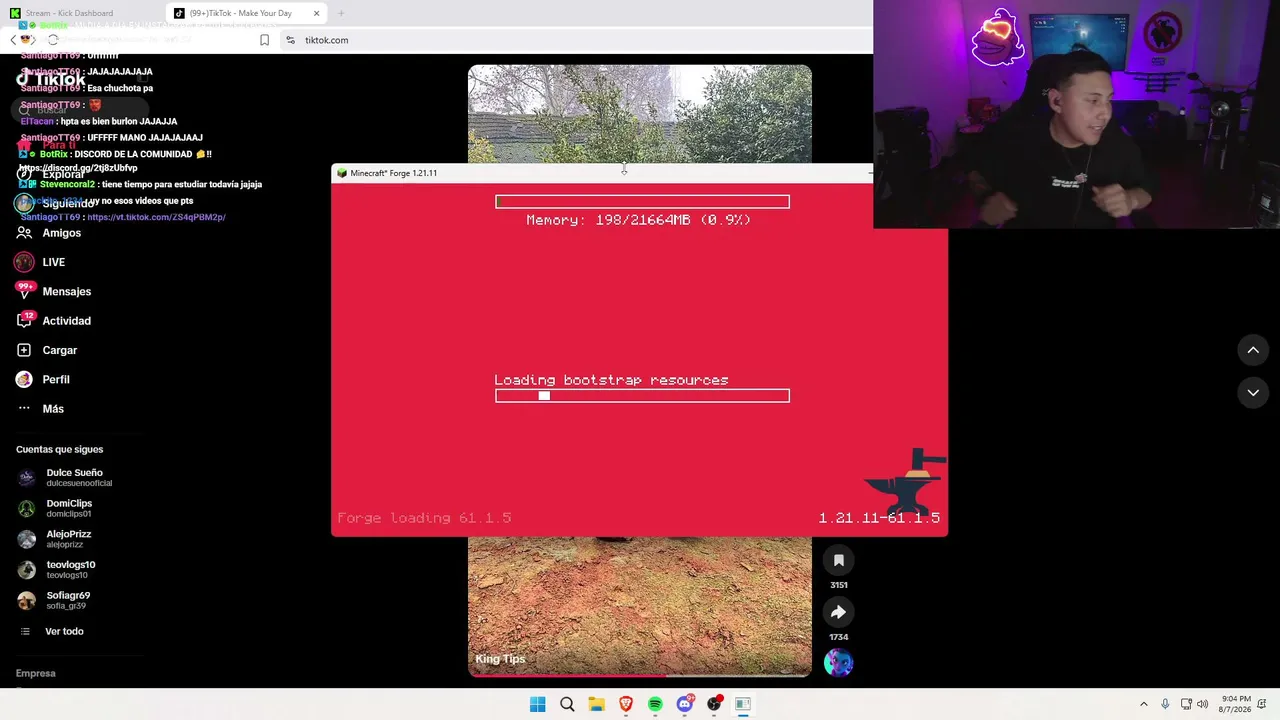Click the Minecraft Forge window title bar
Screen dimensions: 1280x720
(x=602, y=173)
